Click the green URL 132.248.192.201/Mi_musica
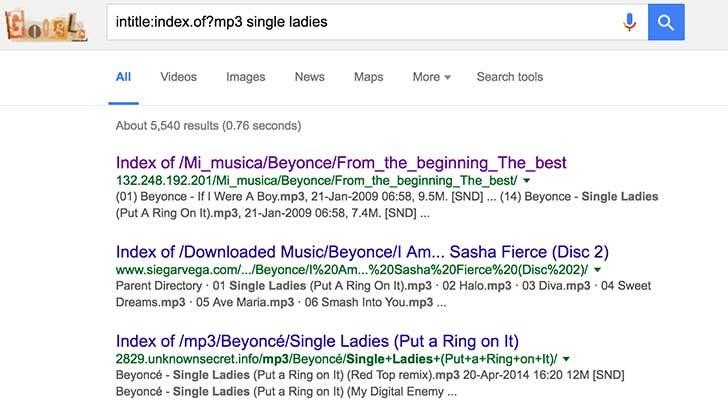Viewport: 728px width, 411px height. pyautogui.click(x=316, y=181)
